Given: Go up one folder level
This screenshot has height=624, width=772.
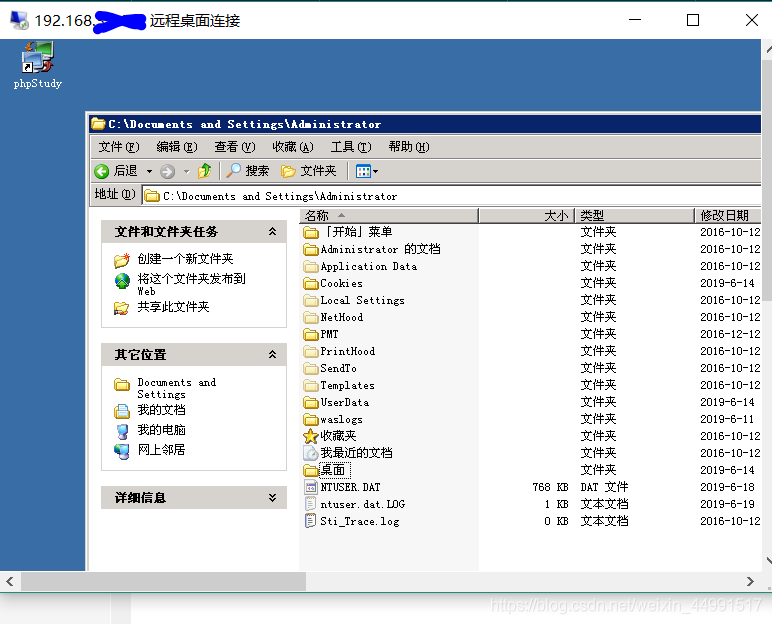Looking at the screenshot, I should [204, 171].
